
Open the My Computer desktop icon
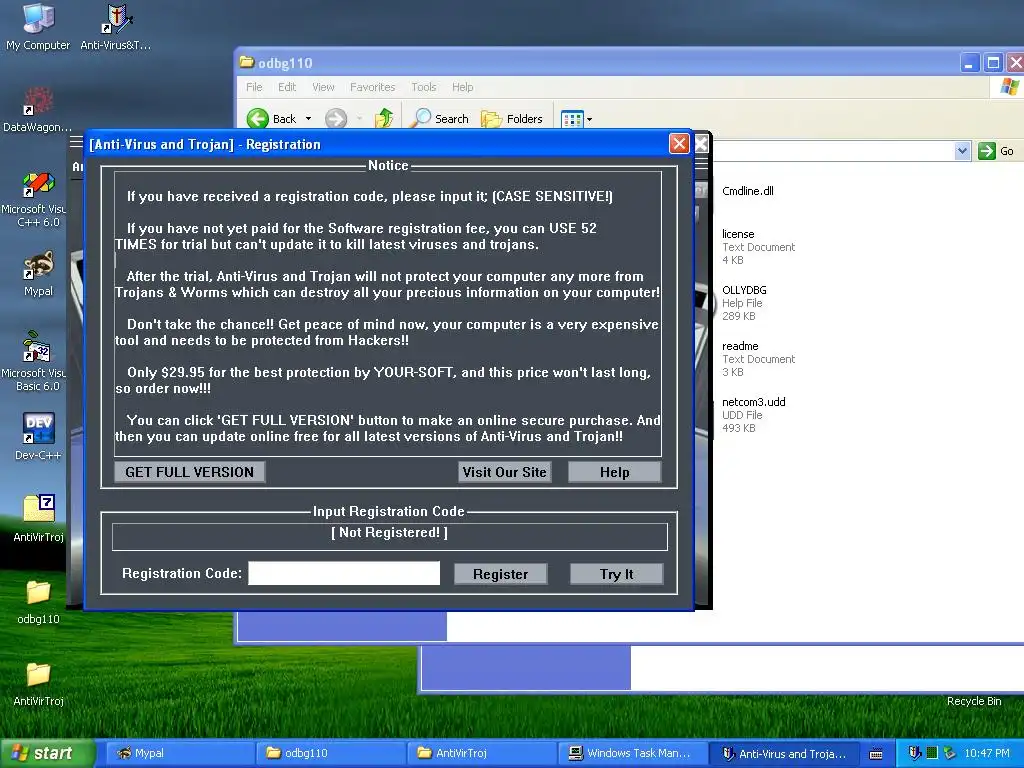[x=38, y=27]
